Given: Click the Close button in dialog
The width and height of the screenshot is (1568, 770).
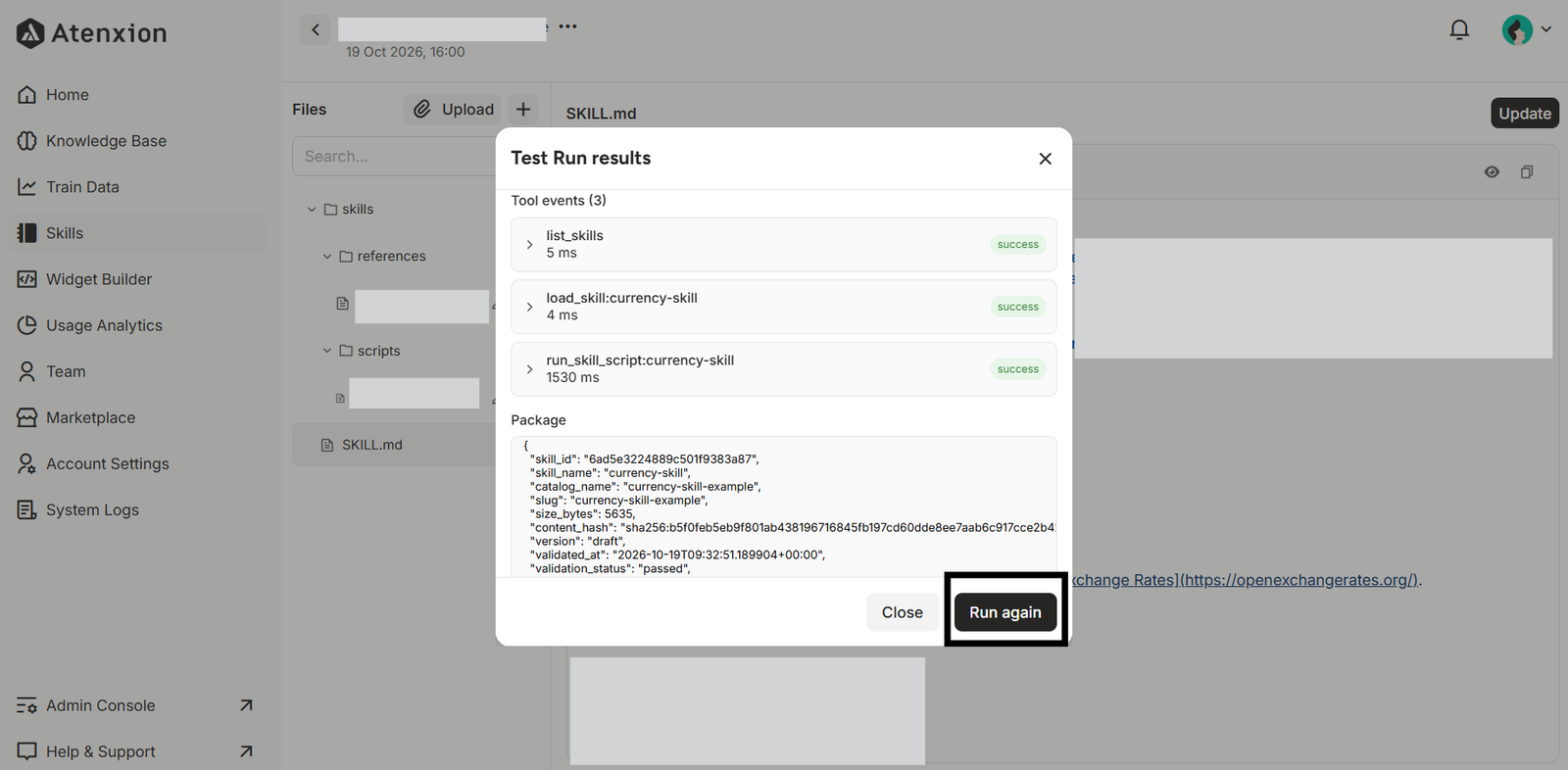Looking at the screenshot, I should click(x=902, y=612).
